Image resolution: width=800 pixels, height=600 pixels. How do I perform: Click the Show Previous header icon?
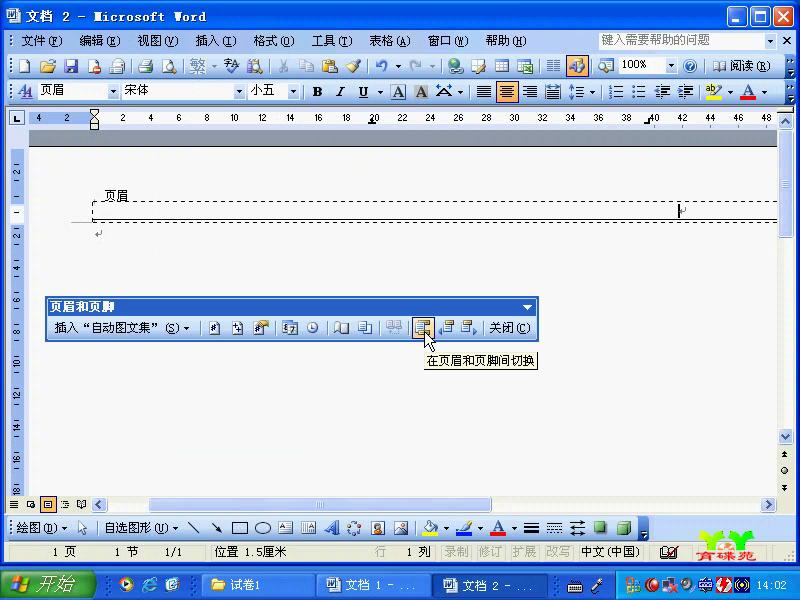point(447,328)
